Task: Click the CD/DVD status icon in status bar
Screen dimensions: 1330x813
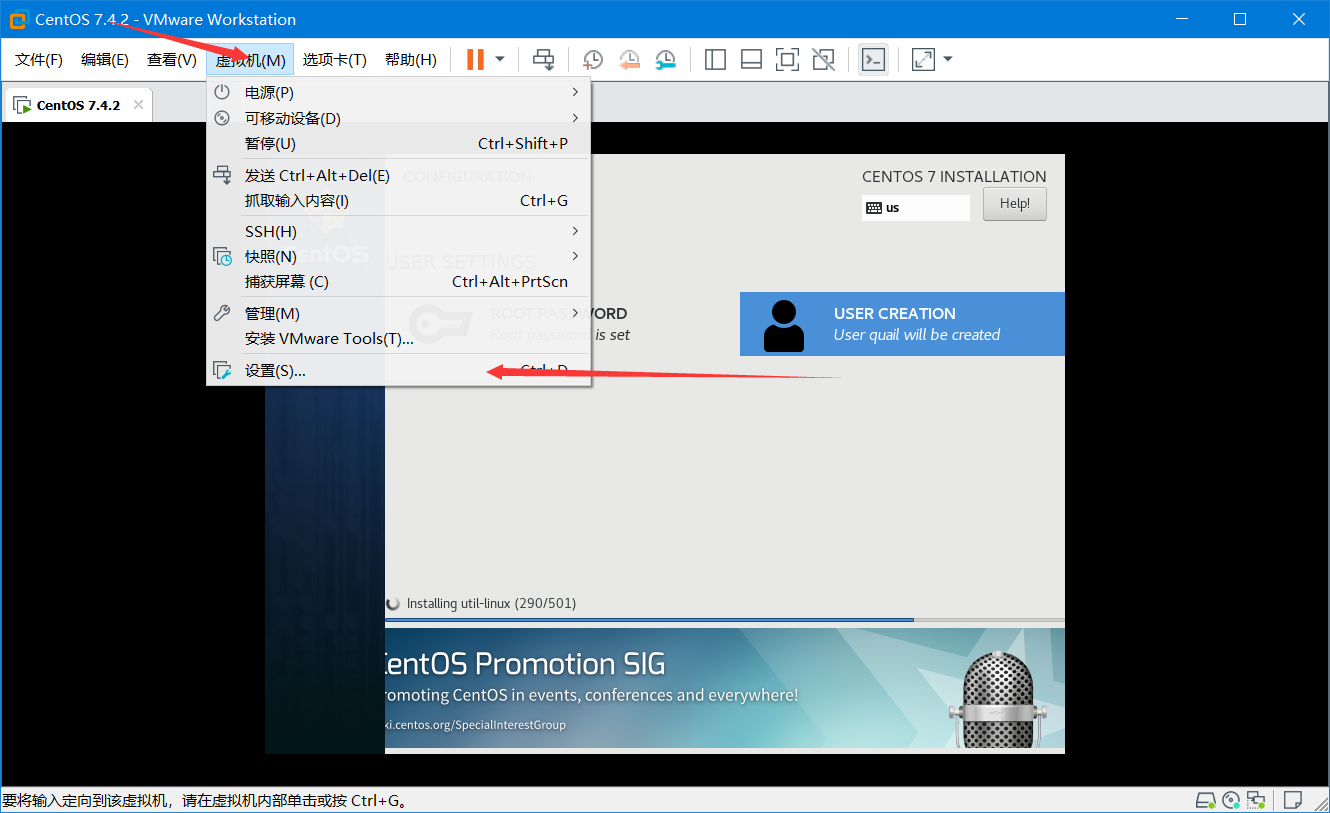Action: pos(1231,800)
